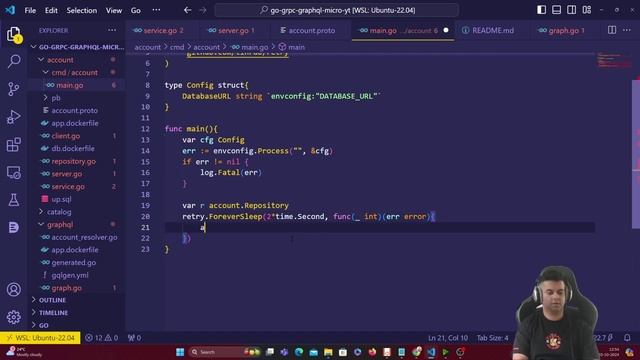Open Source Control view

[13, 89]
